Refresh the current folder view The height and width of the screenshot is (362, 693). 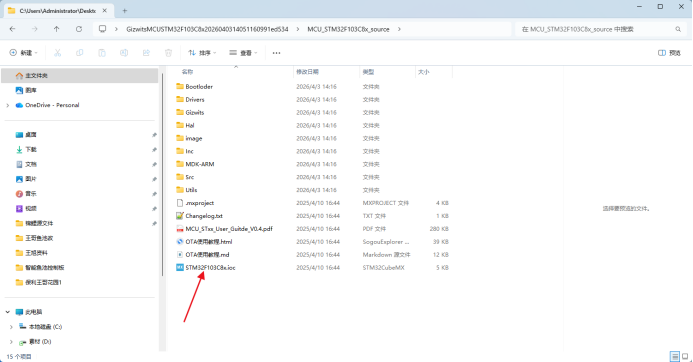point(79,29)
